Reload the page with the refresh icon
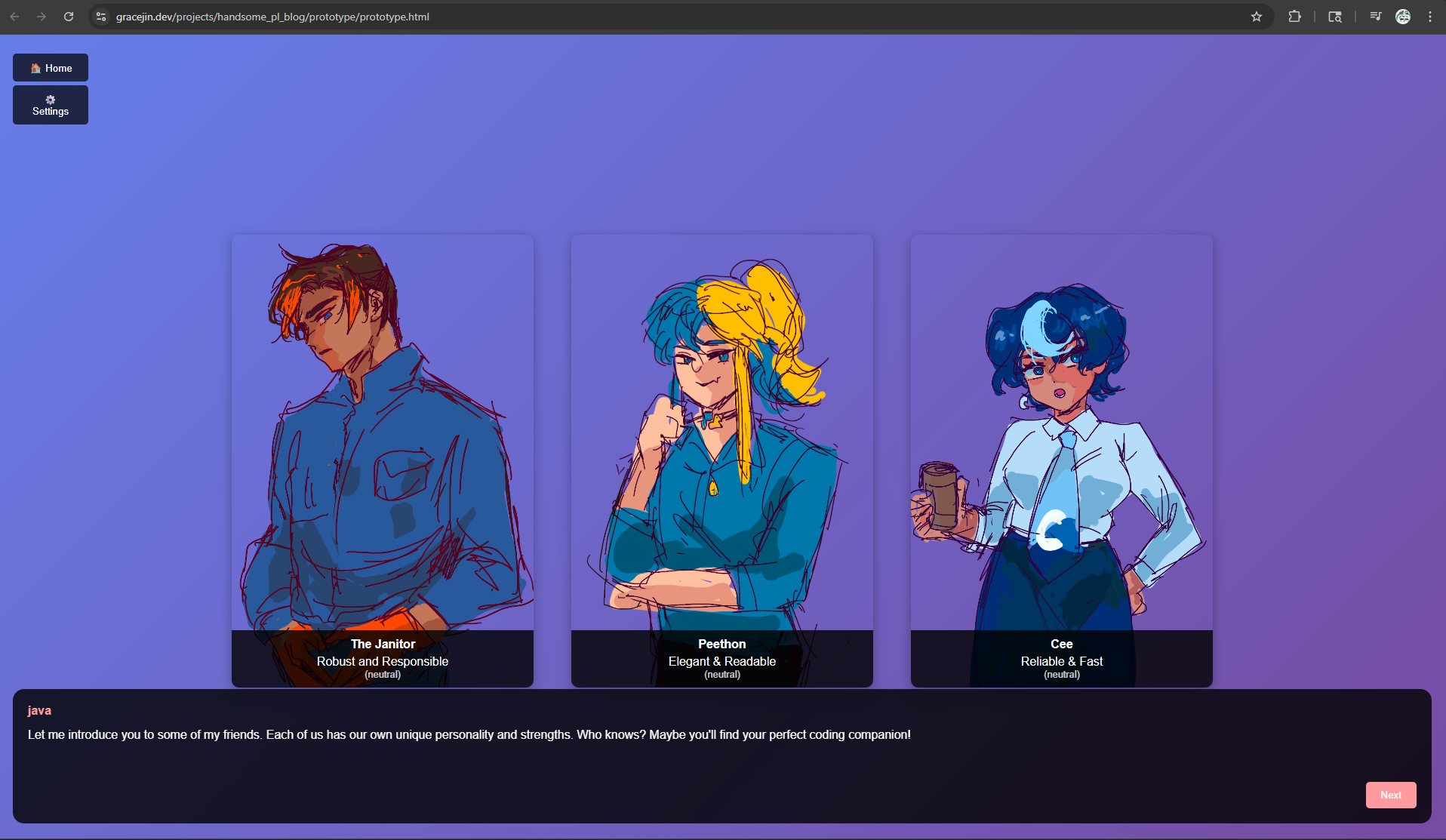The height and width of the screenshot is (840, 1446). (x=69, y=17)
